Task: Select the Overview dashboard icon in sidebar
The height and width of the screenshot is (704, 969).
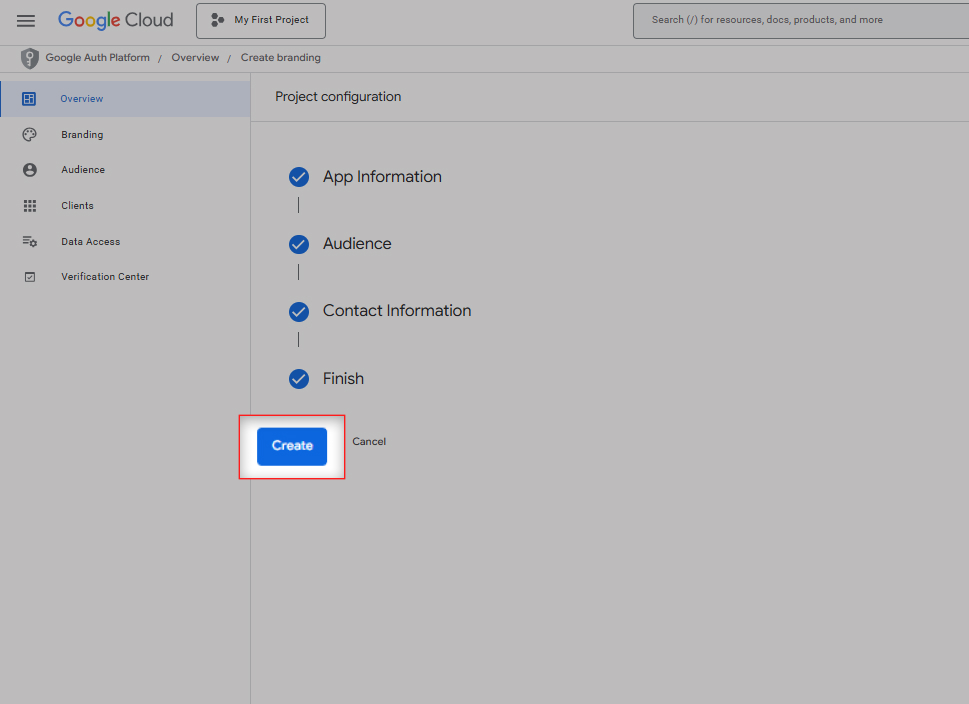Action: 29,99
